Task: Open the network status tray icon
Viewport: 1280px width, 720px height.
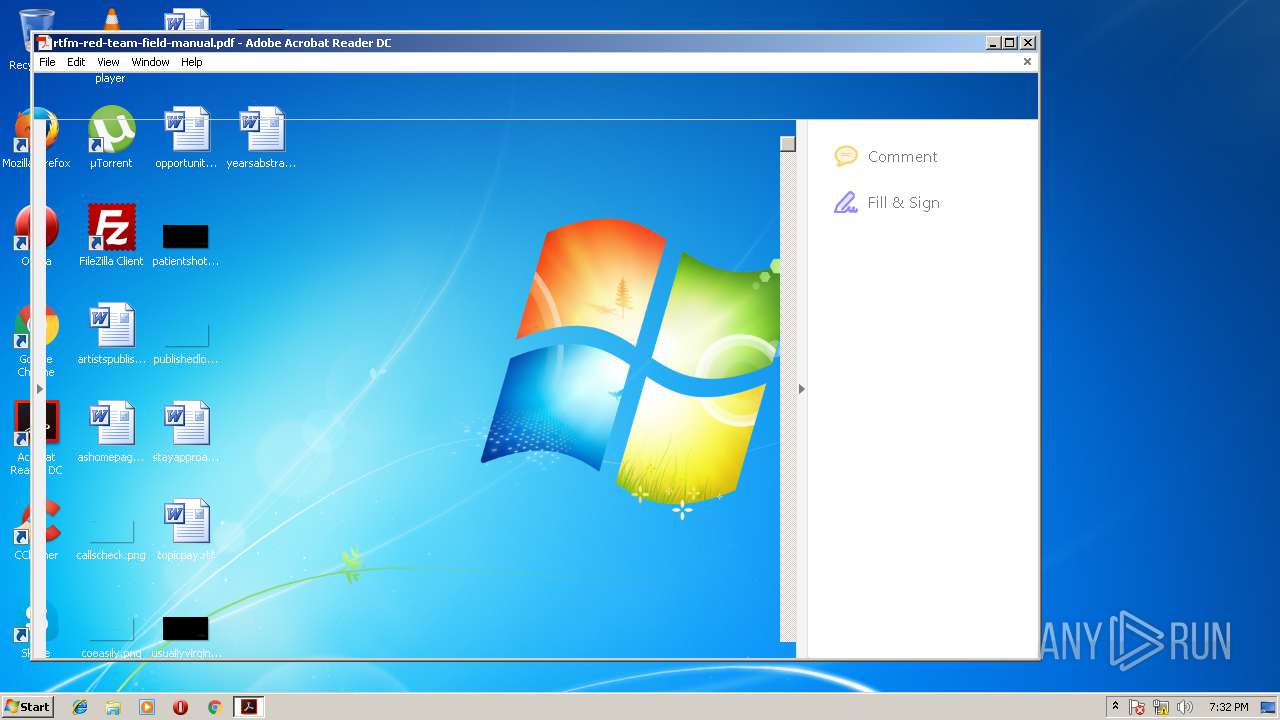Action: coord(1161,708)
